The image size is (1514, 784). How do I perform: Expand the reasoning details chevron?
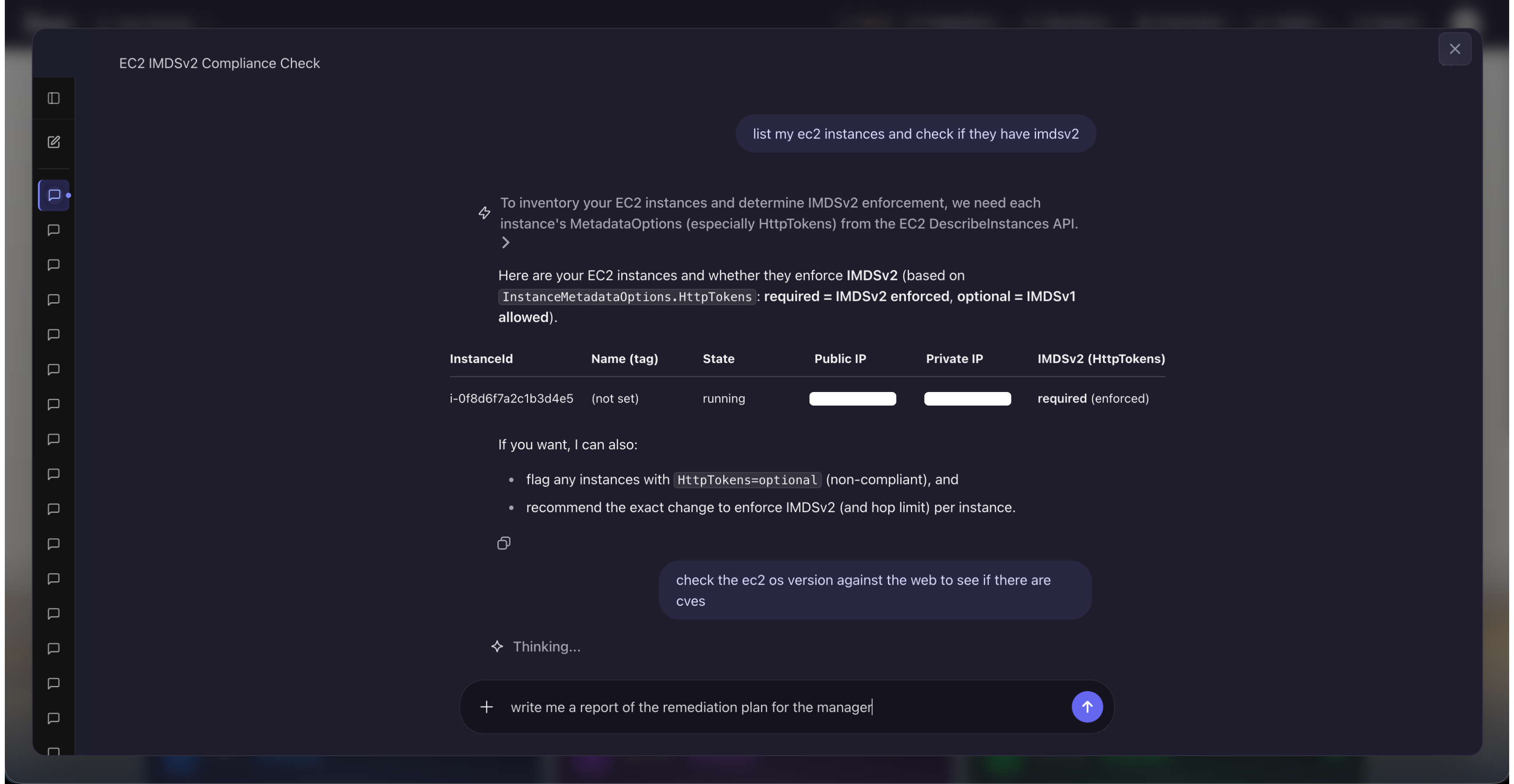[x=506, y=242]
